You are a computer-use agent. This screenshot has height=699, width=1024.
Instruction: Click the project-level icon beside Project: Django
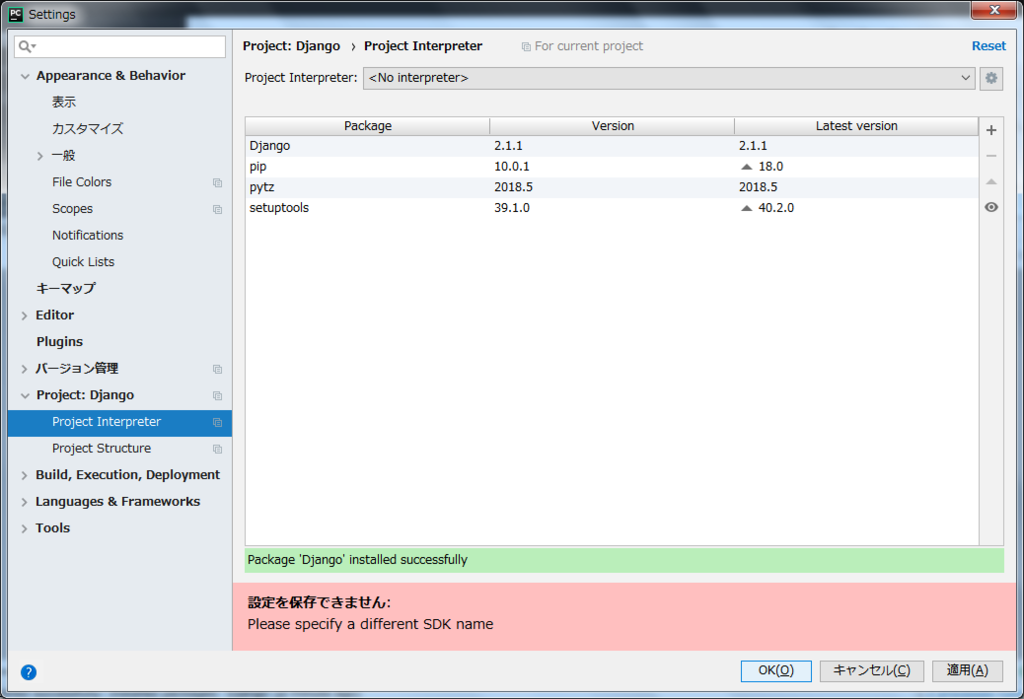217,396
